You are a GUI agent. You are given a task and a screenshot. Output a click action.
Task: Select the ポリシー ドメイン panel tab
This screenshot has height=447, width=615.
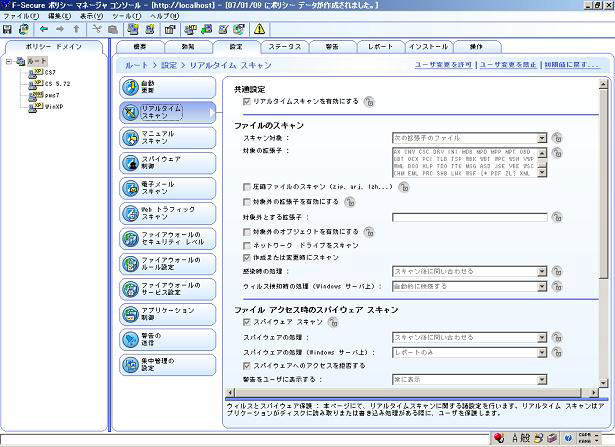click(x=54, y=47)
